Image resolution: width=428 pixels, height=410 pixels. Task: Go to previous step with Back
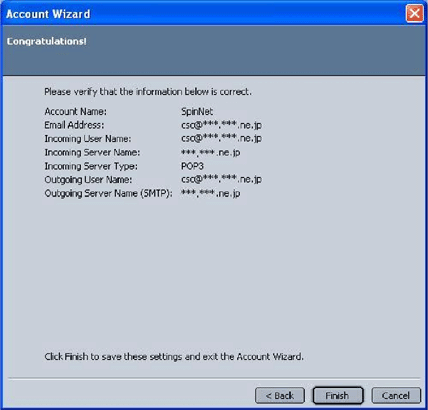(280, 396)
